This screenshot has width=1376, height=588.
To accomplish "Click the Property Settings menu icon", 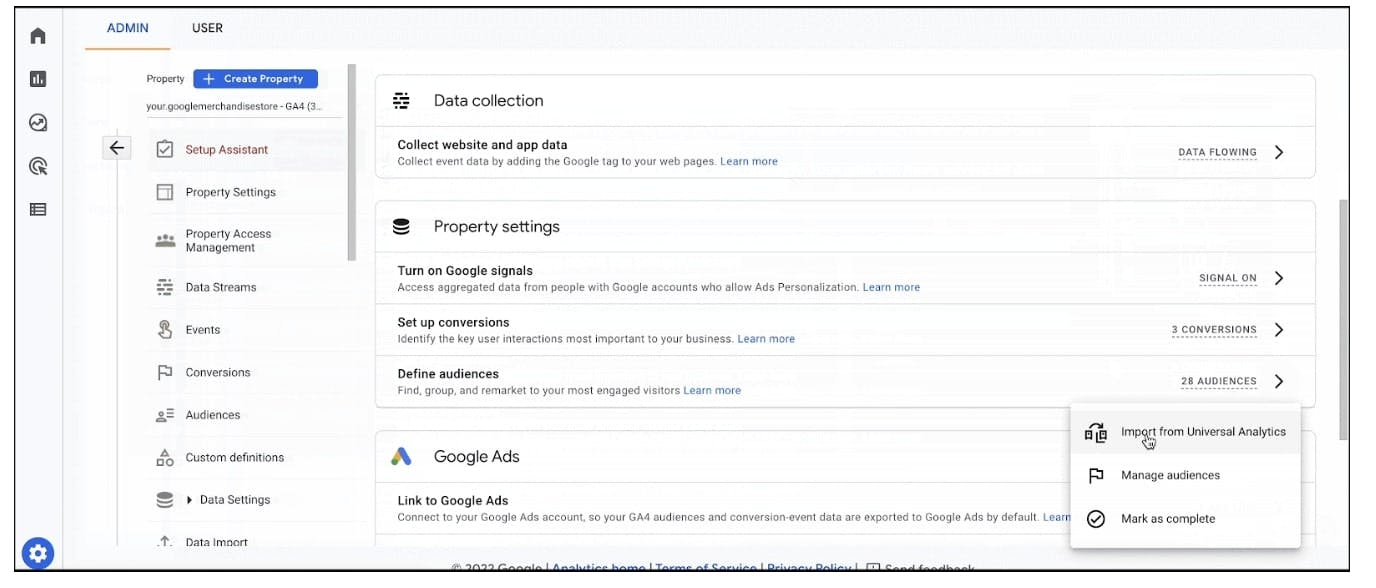I will click(165, 192).
